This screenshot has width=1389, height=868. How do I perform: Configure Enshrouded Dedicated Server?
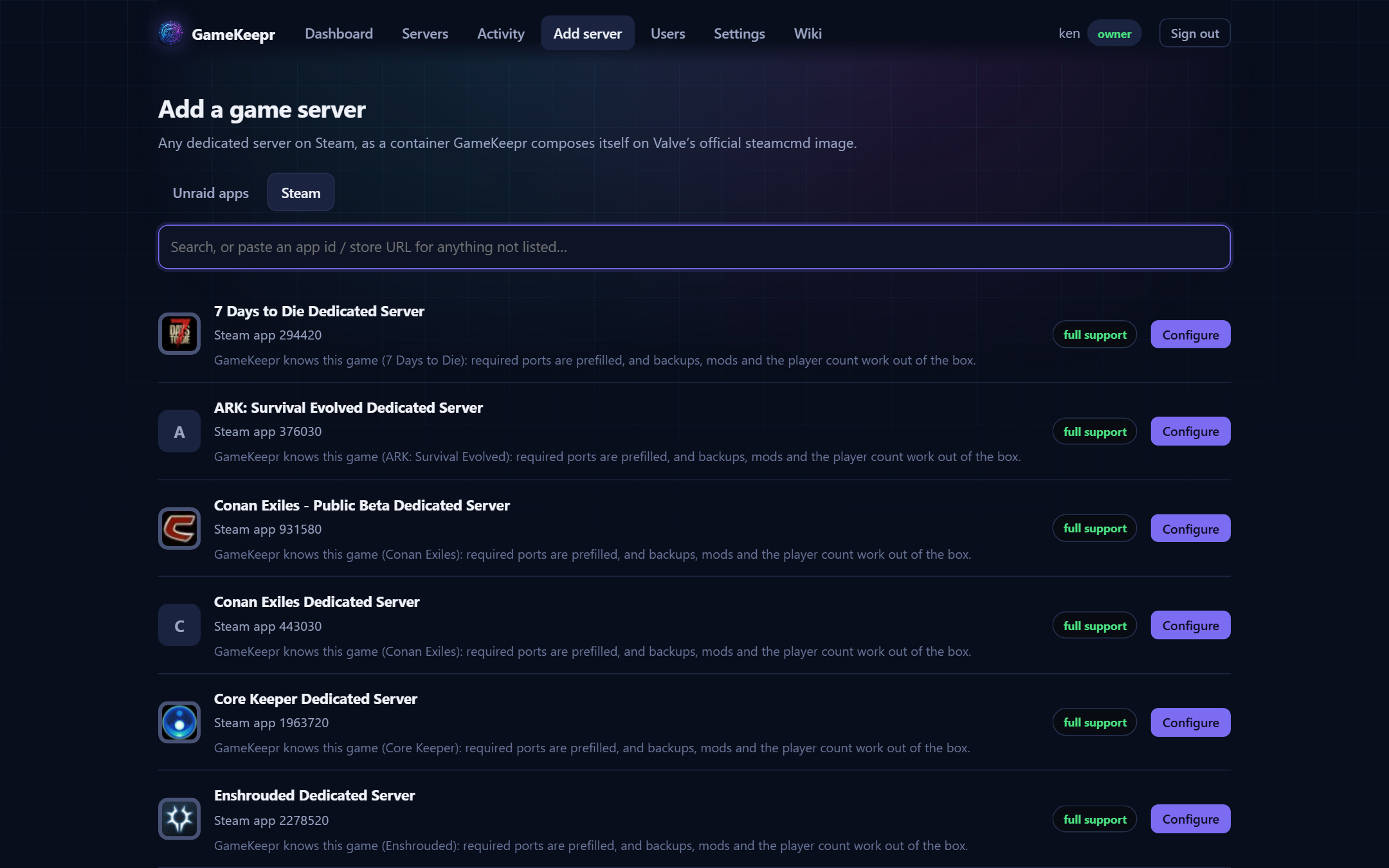pyautogui.click(x=1191, y=819)
